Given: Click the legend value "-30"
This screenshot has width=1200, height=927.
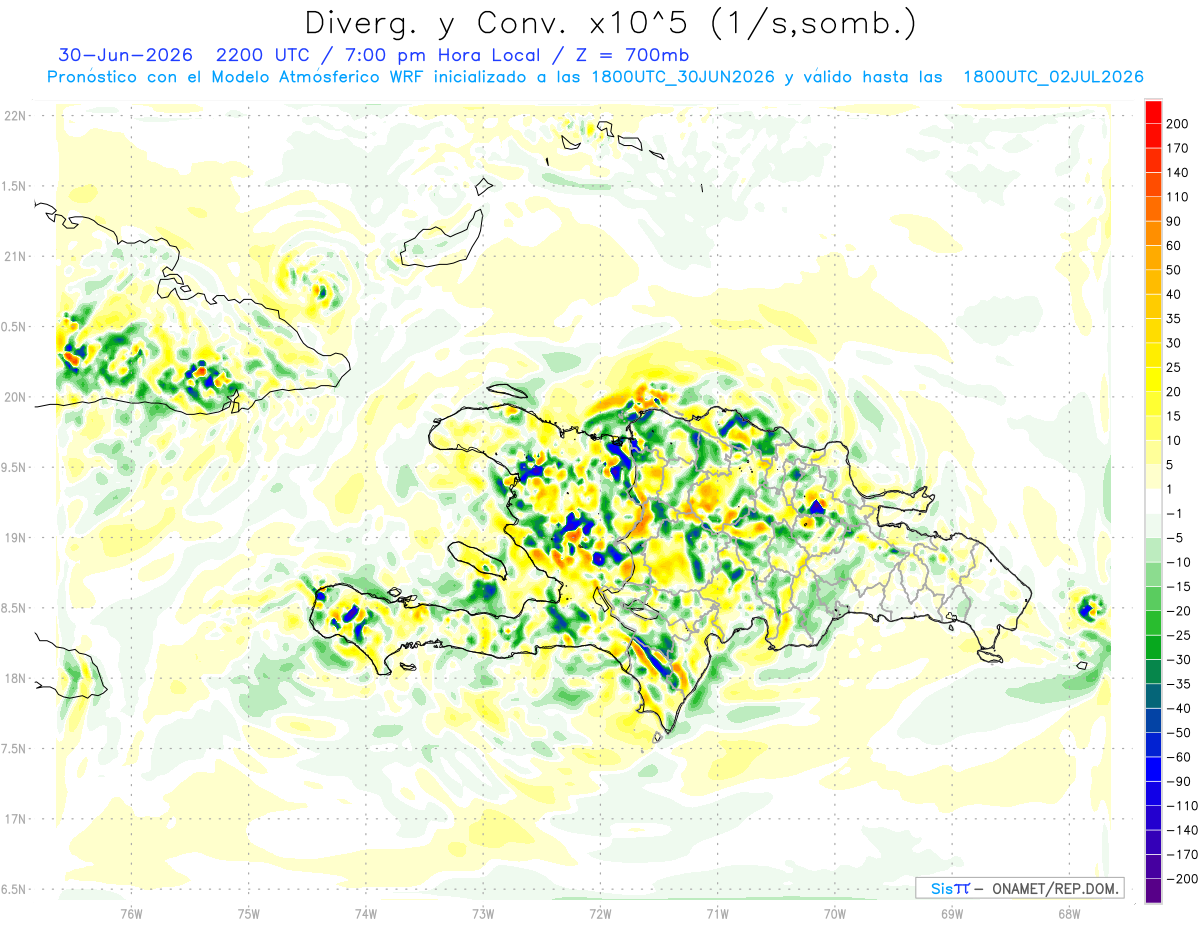Looking at the screenshot, I should (x=1178, y=660).
